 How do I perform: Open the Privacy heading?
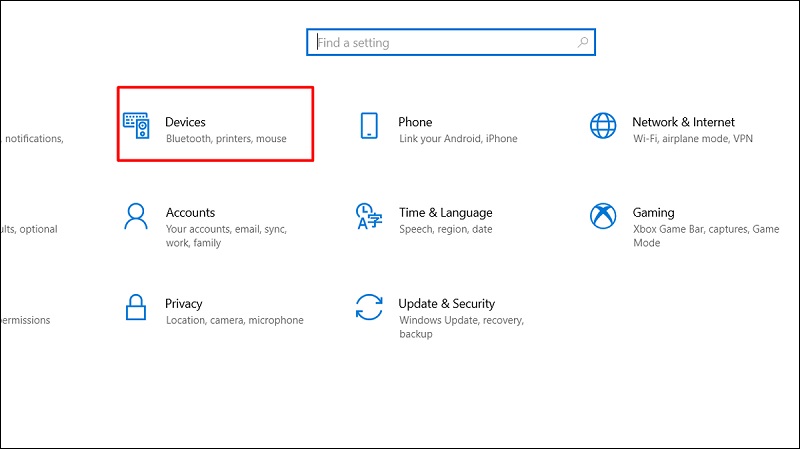click(184, 304)
